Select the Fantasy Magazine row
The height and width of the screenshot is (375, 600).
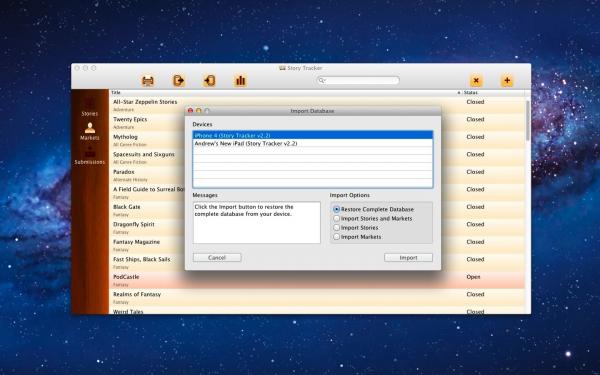[x=317, y=245]
